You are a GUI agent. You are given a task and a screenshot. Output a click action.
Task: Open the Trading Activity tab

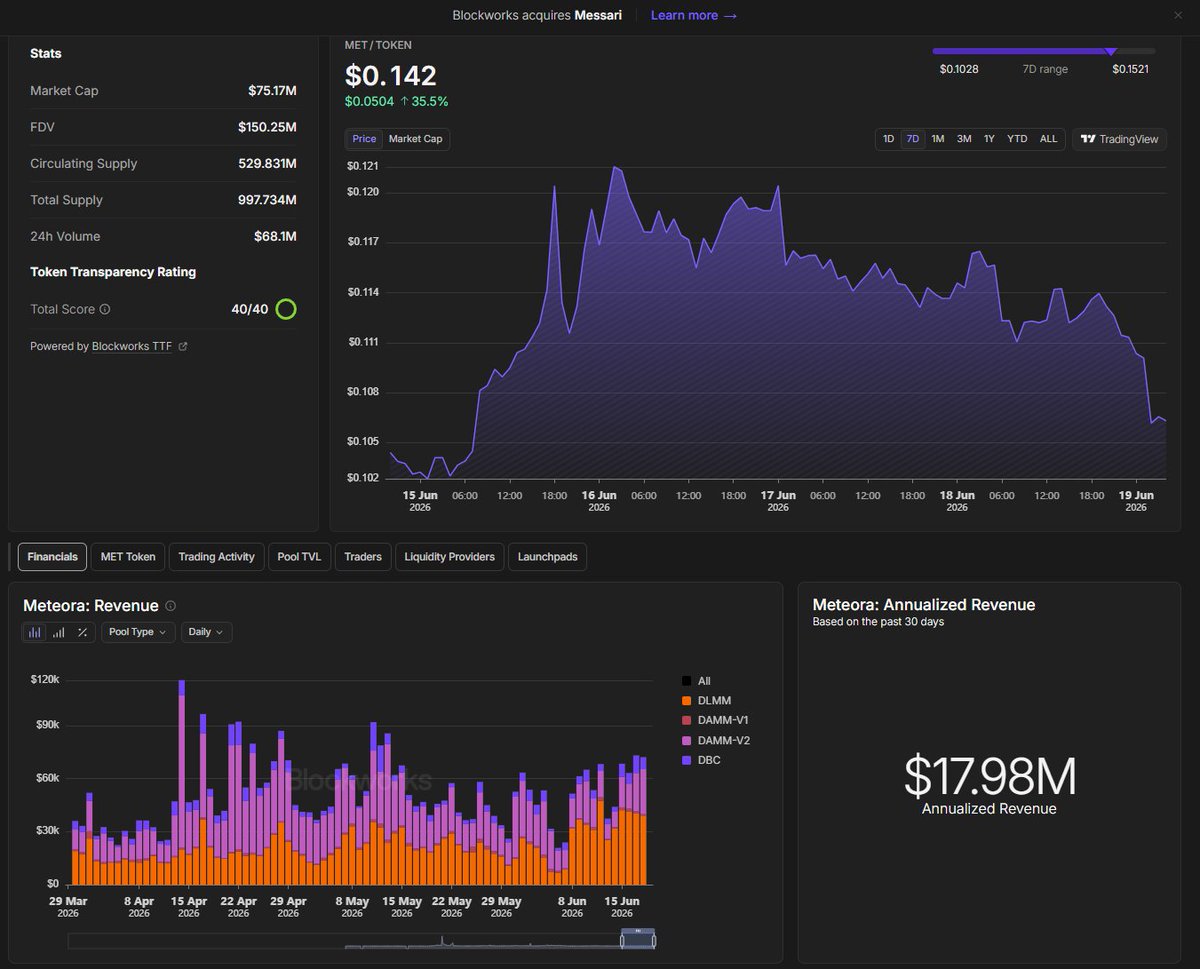click(216, 557)
